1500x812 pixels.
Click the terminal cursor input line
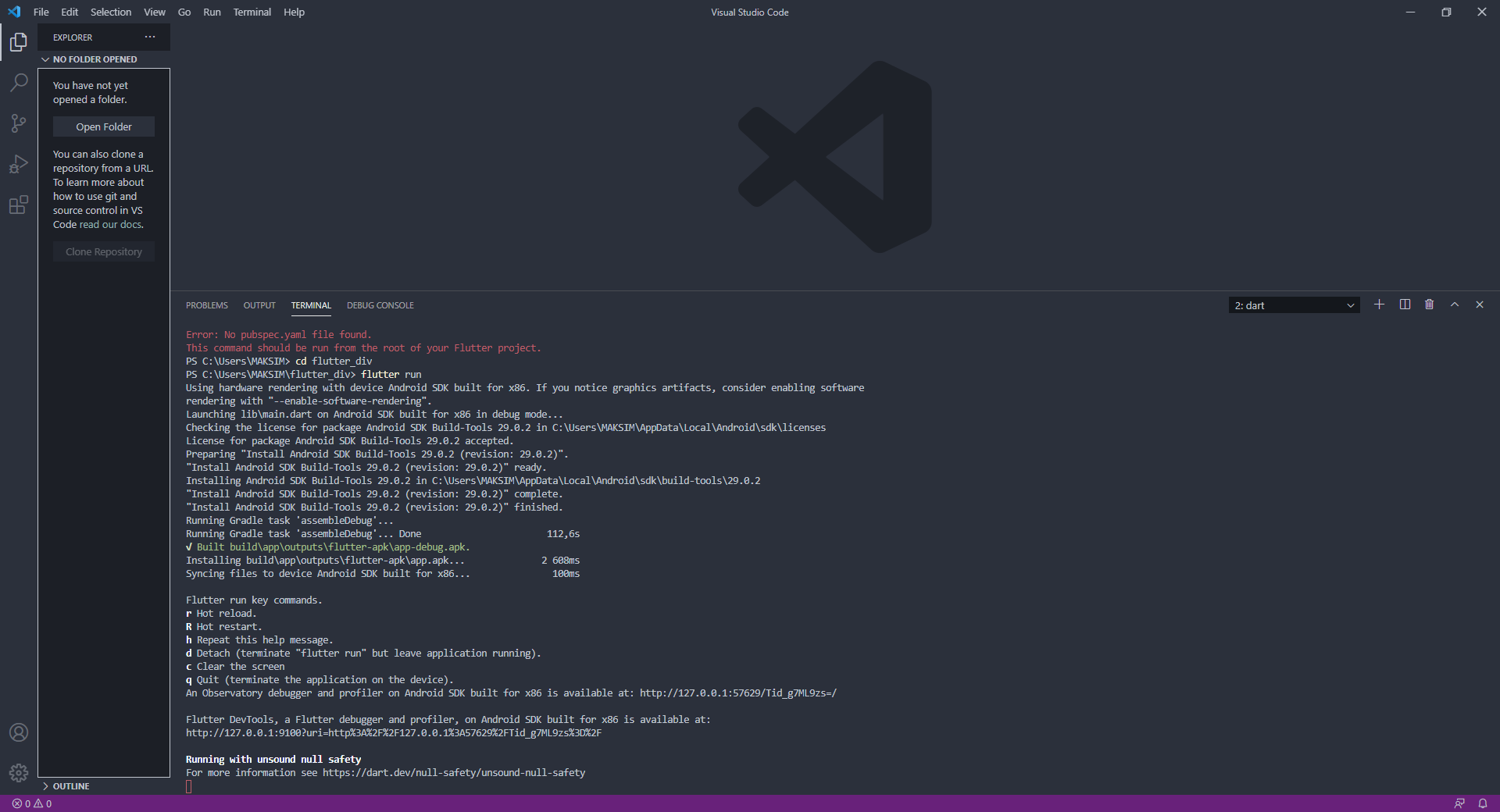(189, 786)
